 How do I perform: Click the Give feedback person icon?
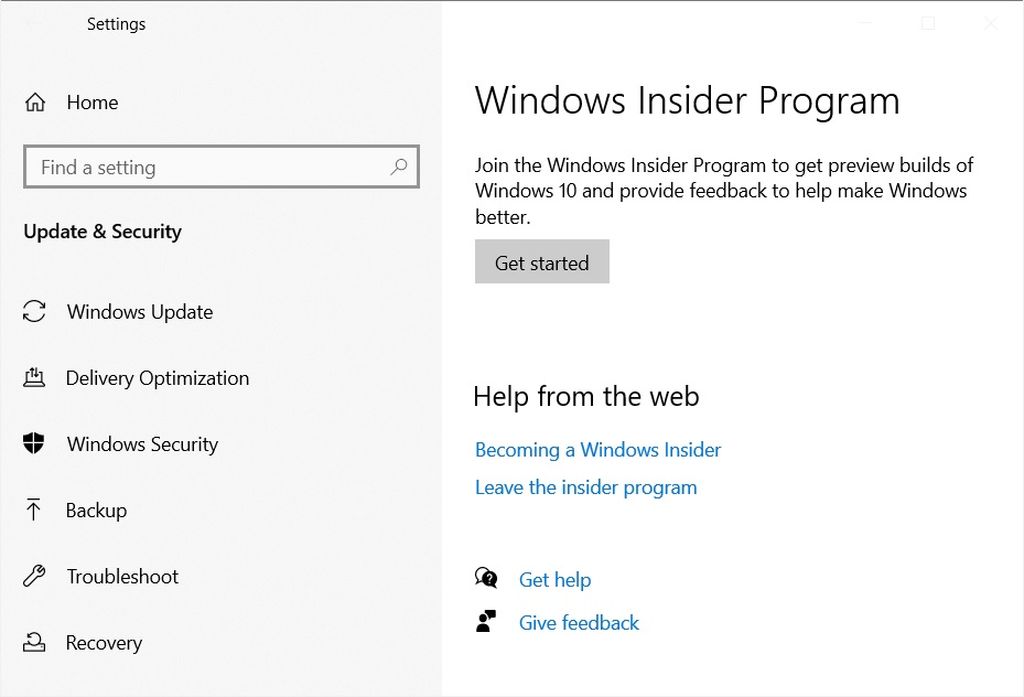coord(487,622)
